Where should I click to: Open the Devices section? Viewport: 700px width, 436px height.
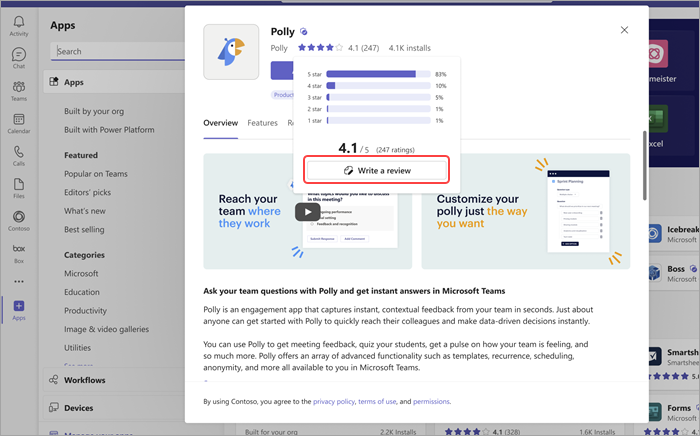point(114,407)
